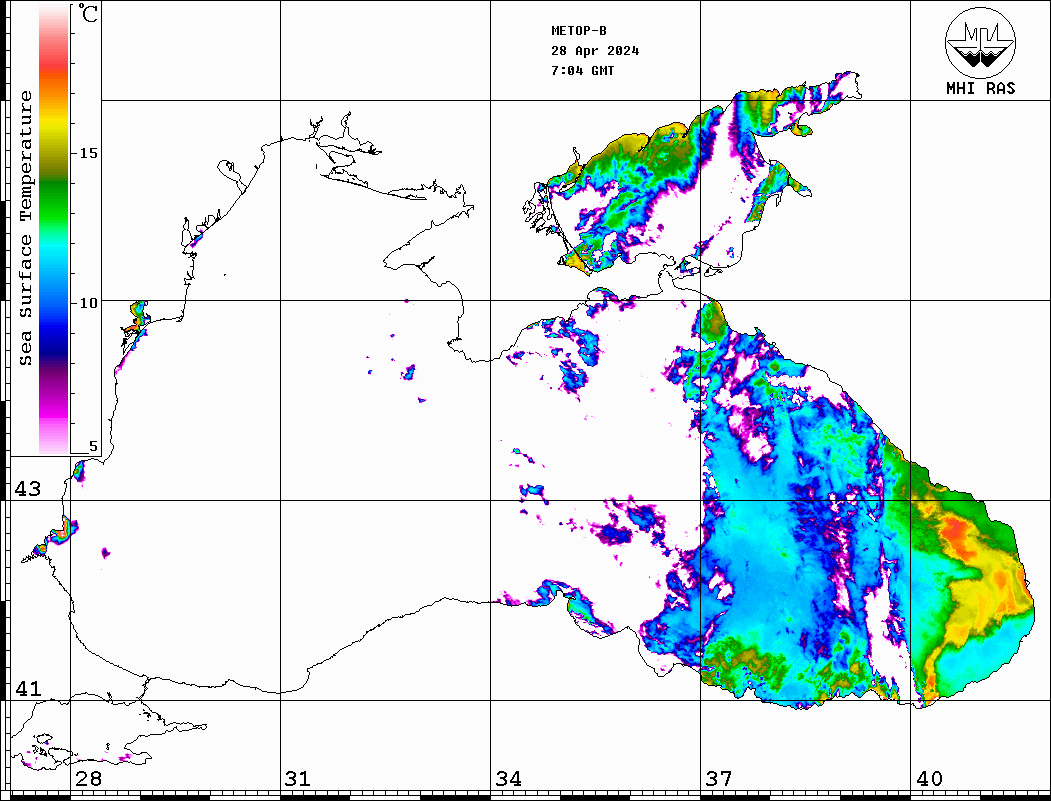This screenshot has width=1051, height=801.
Task: Click the longitude label '37'
Action: tap(719, 779)
